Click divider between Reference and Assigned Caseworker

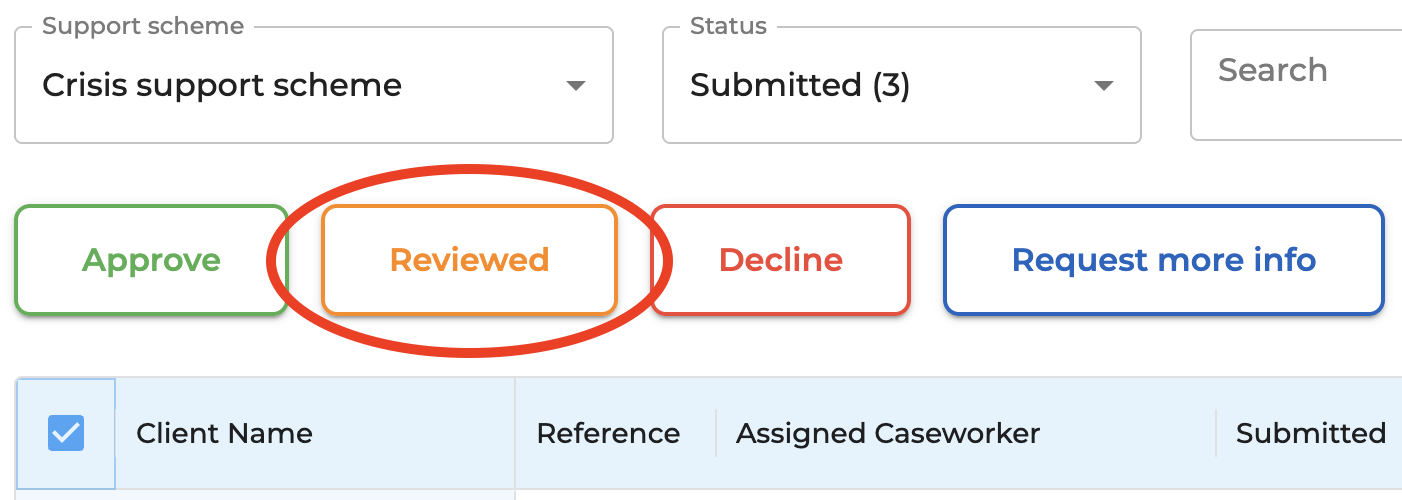pos(716,433)
